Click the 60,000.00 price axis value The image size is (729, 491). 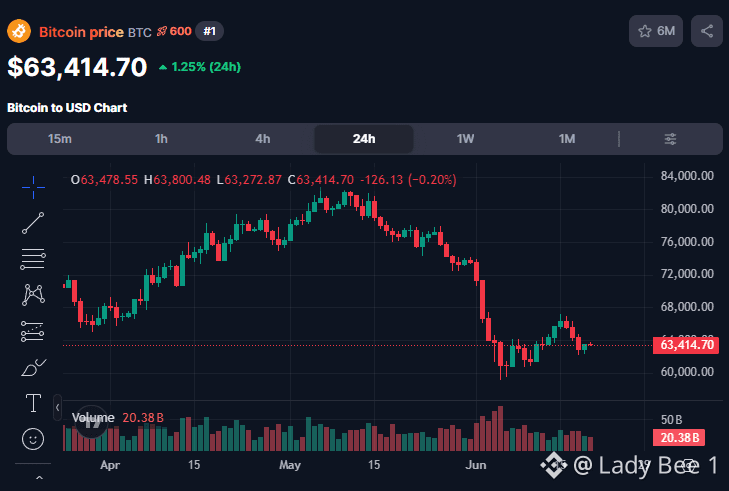(x=687, y=372)
